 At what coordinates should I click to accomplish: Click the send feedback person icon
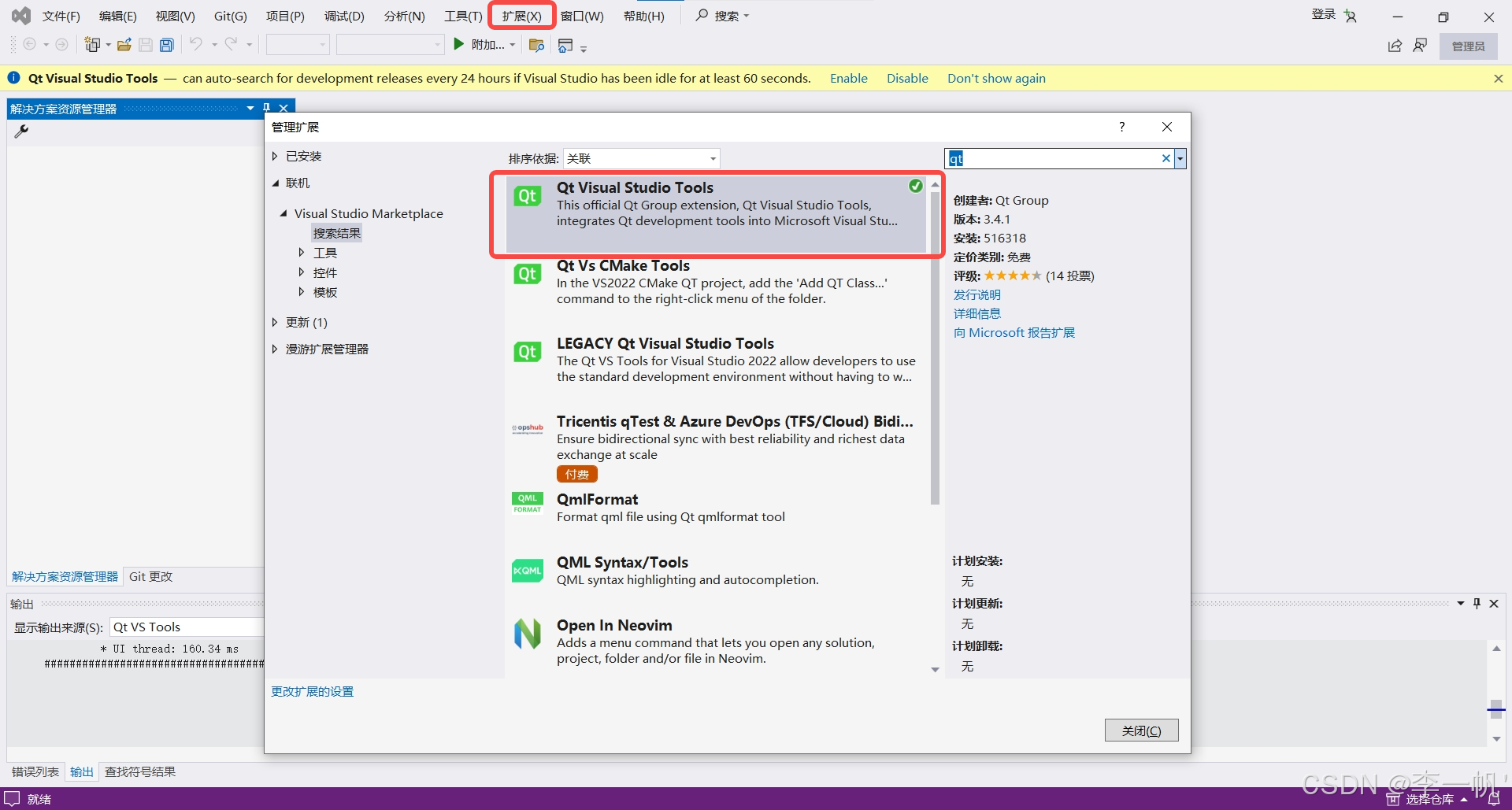(1420, 46)
